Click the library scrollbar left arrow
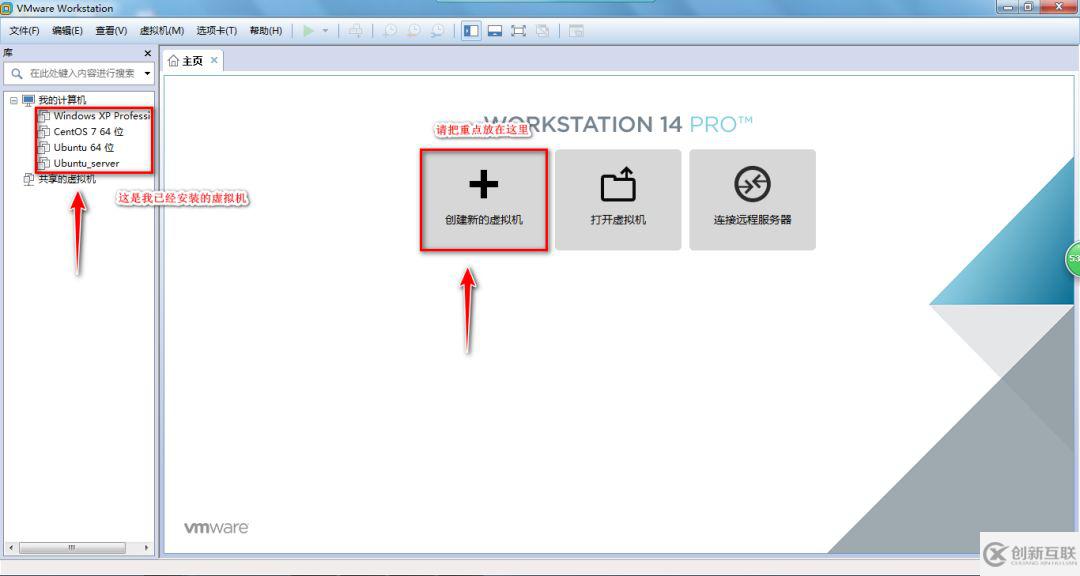1080x576 pixels. coord(10,548)
